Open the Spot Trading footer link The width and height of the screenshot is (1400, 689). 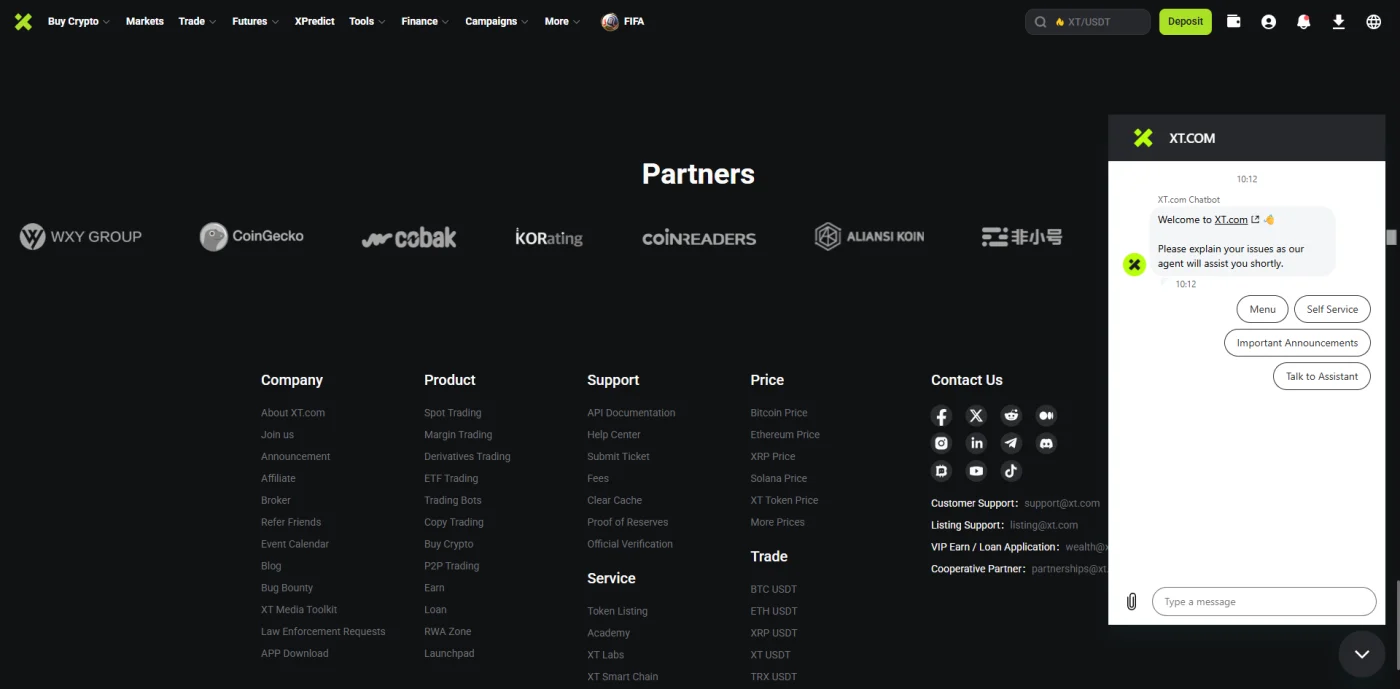(x=453, y=413)
